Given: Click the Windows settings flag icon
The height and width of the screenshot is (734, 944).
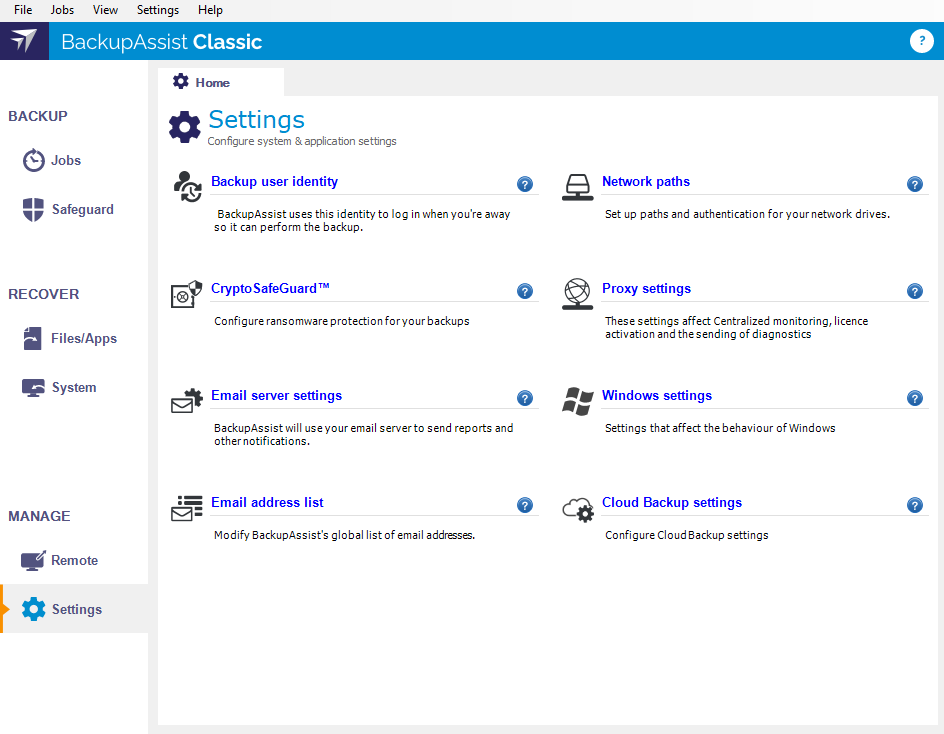Looking at the screenshot, I should 578,401.
